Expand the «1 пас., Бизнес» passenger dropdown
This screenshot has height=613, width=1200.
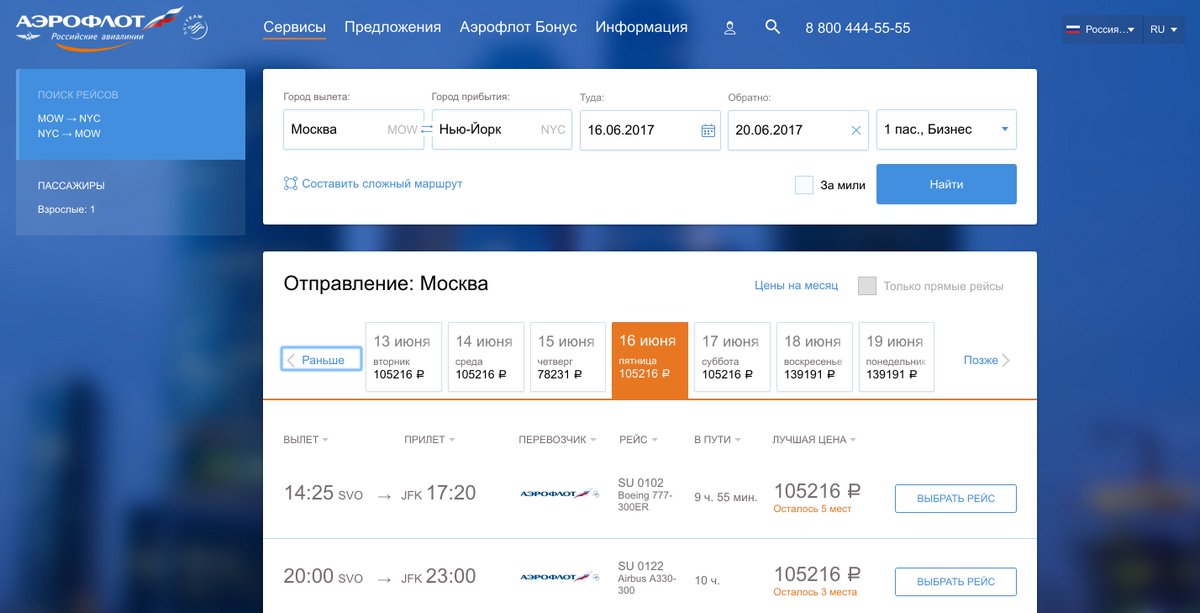(946, 130)
